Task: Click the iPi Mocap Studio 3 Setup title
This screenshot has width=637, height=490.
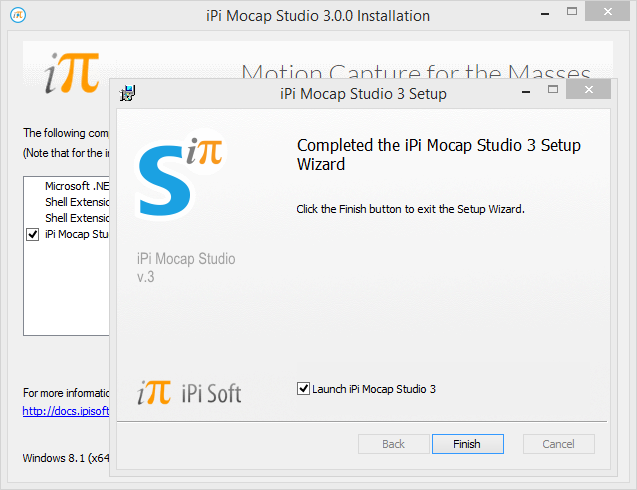Action: pyautogui.click(x=363, y=93)
